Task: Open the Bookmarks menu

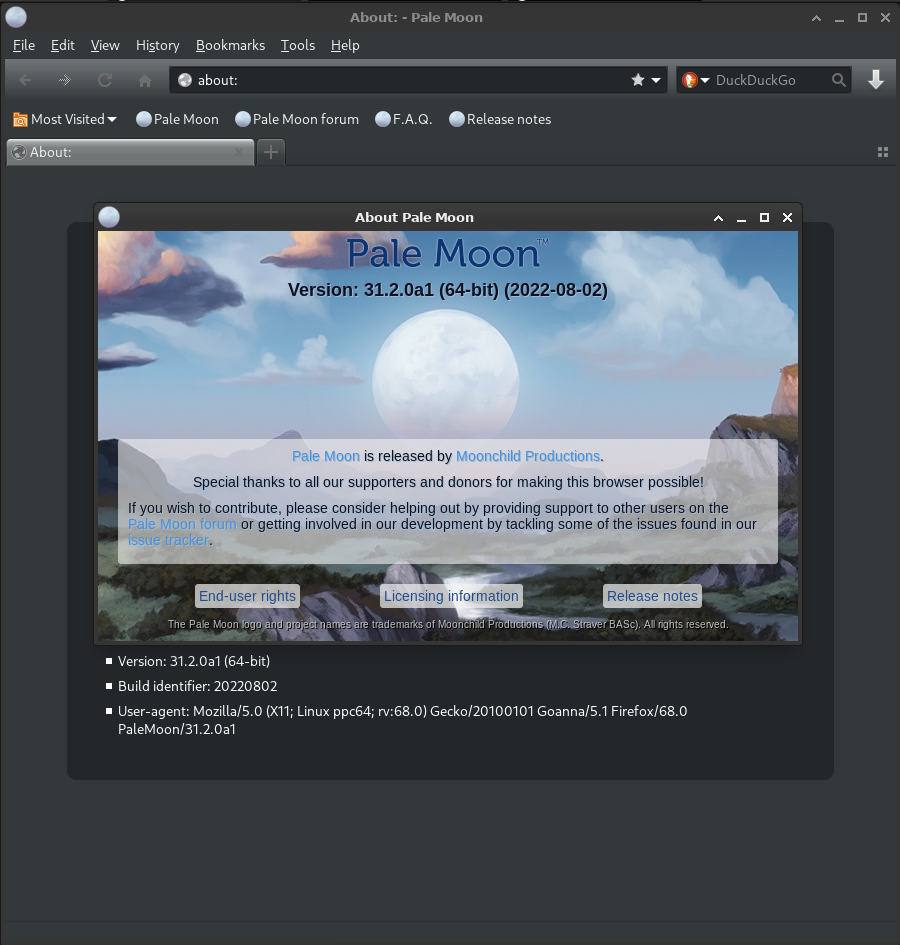Action: click(x=230, y=45)
